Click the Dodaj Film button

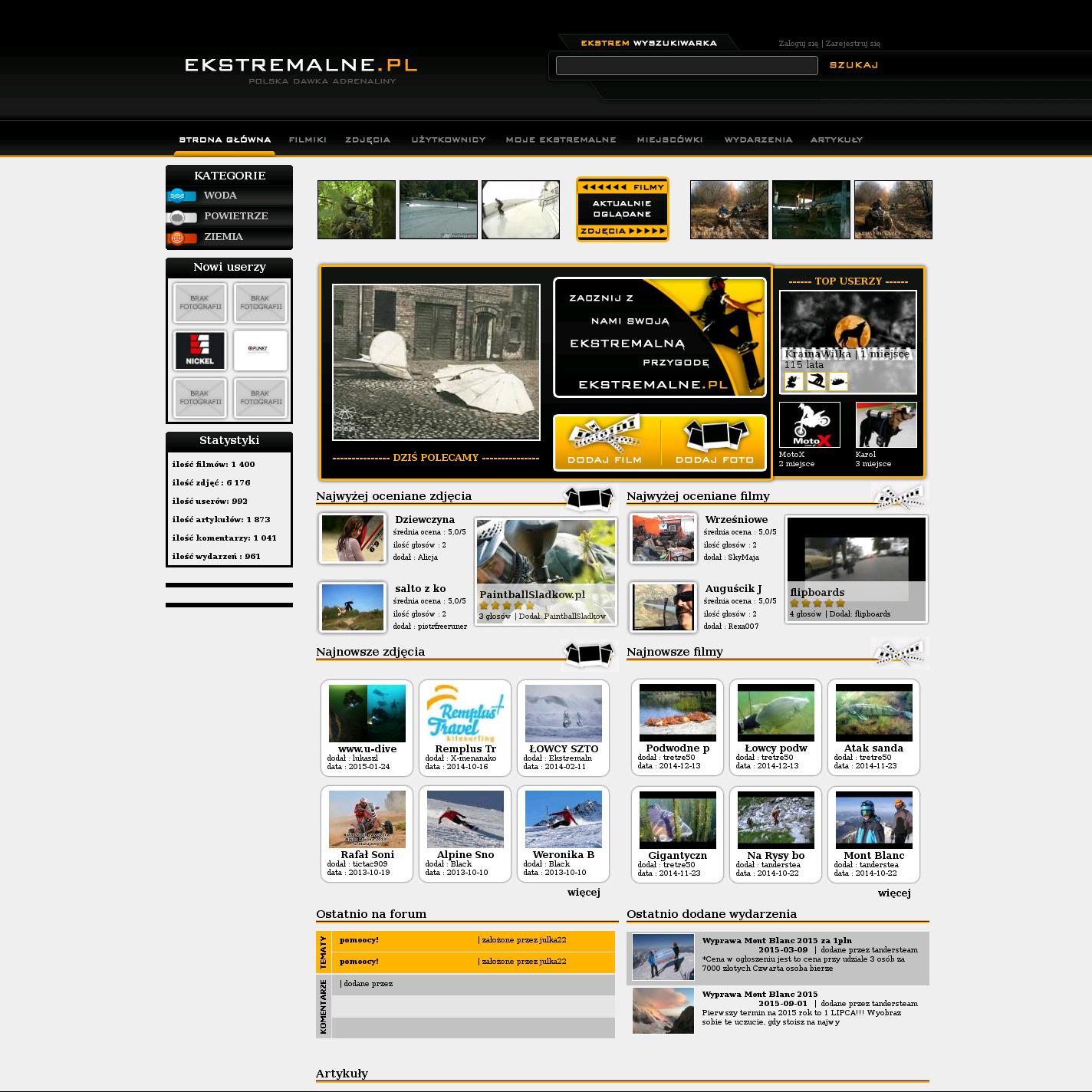tap(604, 442)
